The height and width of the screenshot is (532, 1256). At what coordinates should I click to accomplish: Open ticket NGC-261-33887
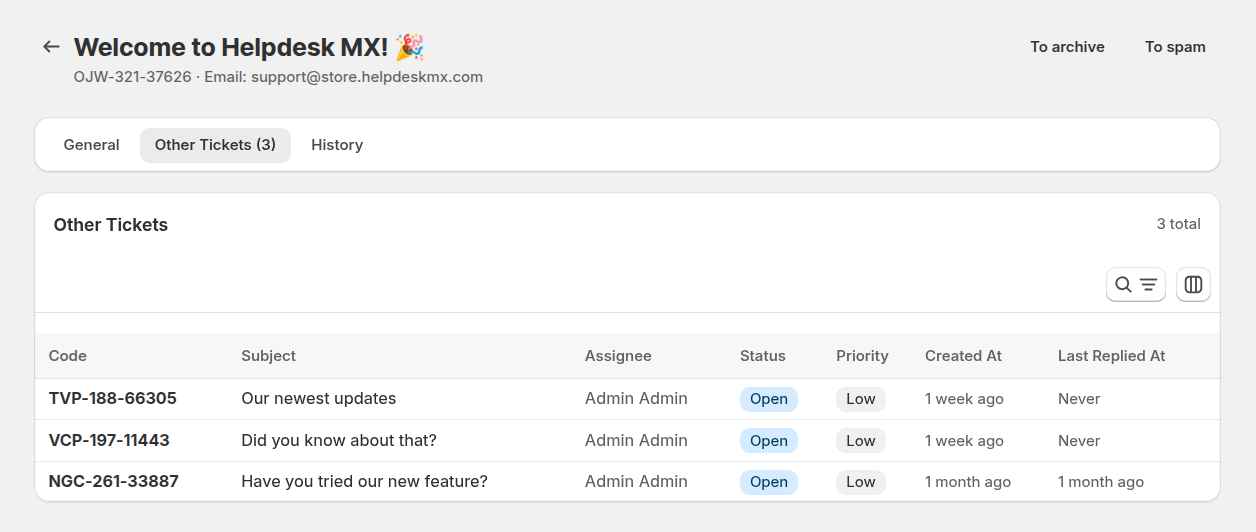114,482
